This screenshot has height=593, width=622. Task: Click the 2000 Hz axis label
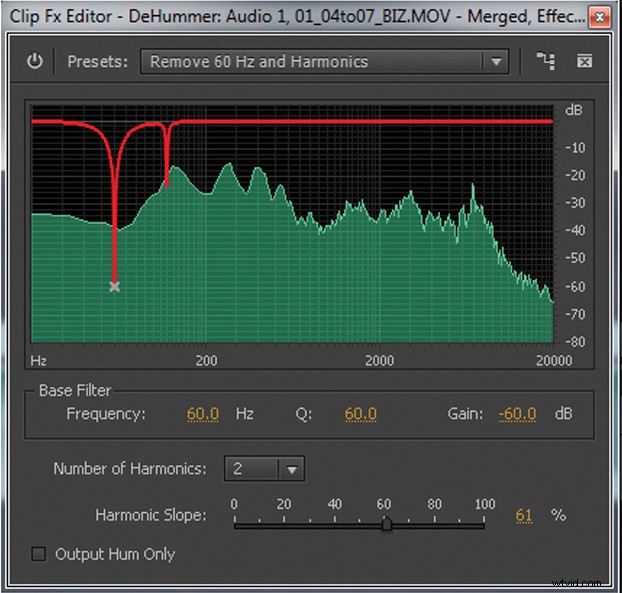coord(380,361)
